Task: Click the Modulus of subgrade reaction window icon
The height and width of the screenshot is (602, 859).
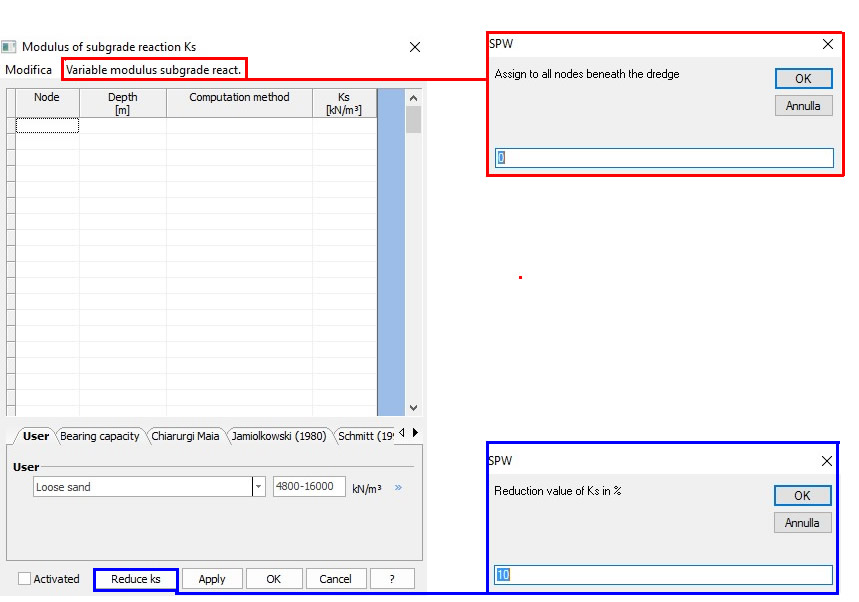Action: pos(9,47)
